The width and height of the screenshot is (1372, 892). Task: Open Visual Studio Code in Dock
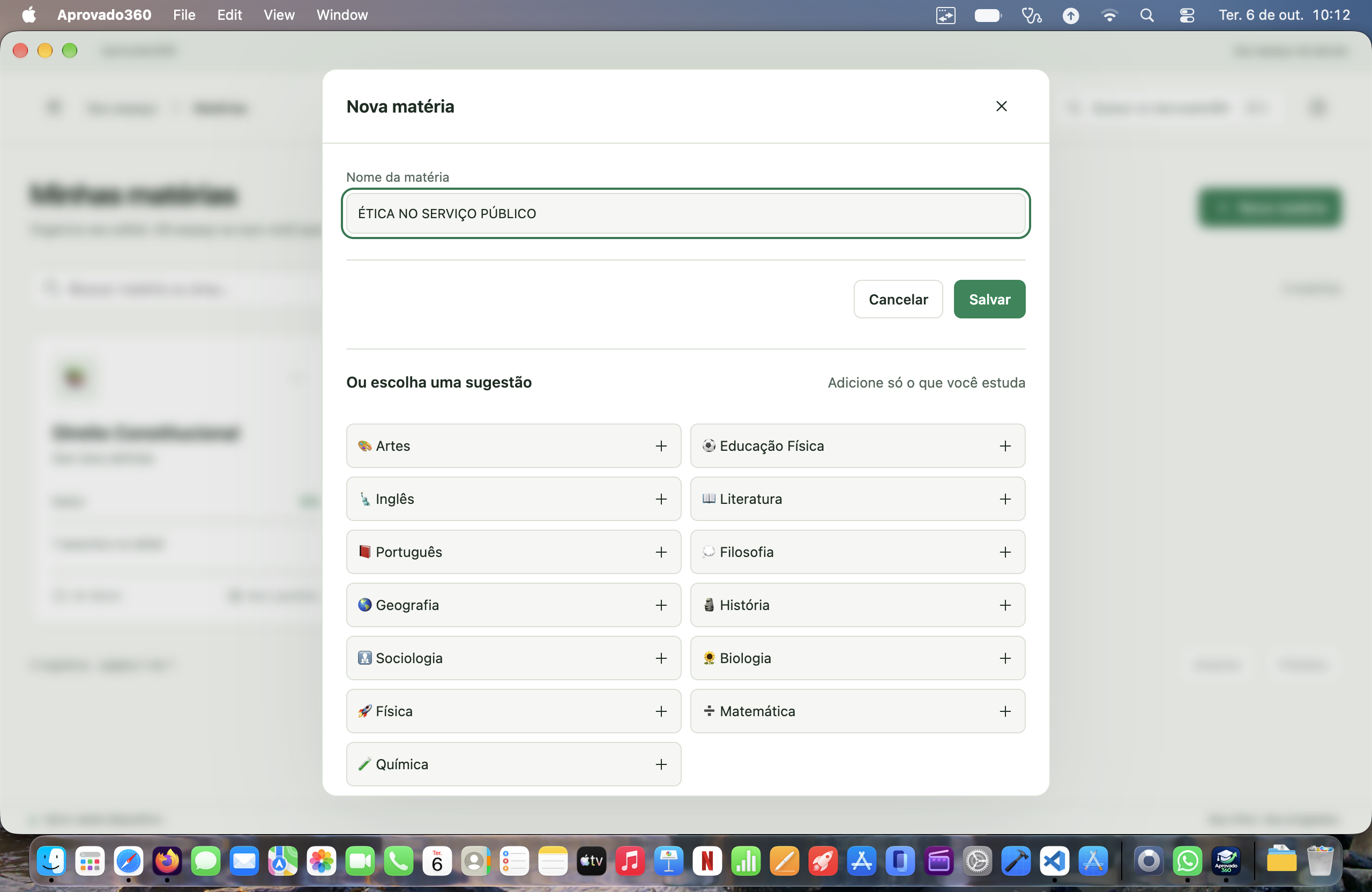[1054, 861]
